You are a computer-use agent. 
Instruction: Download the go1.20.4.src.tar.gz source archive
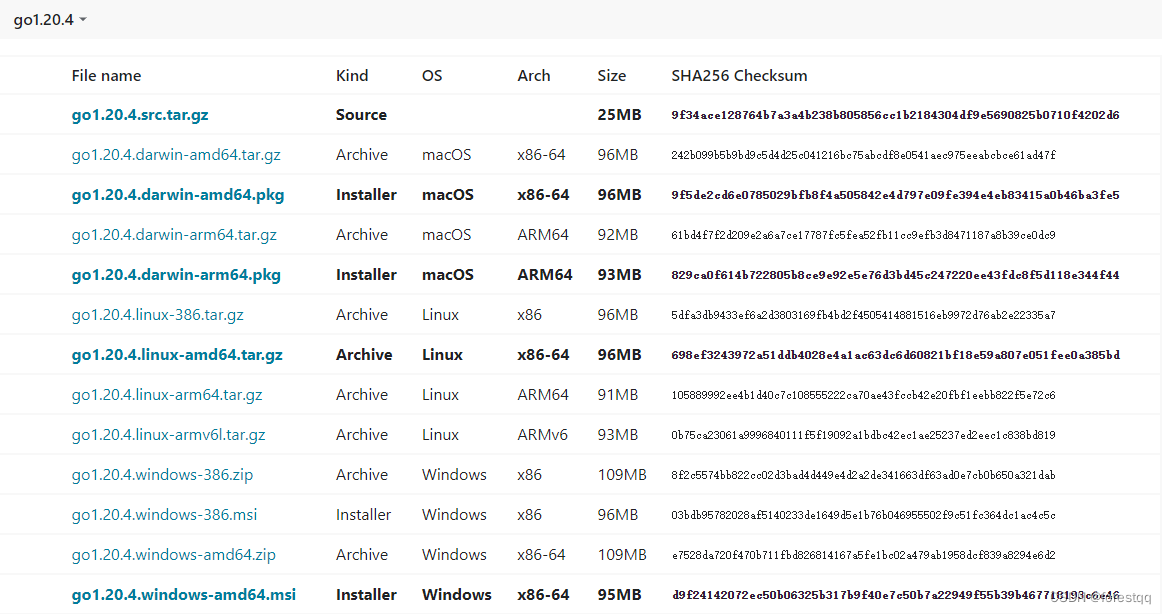click(140, 114)
